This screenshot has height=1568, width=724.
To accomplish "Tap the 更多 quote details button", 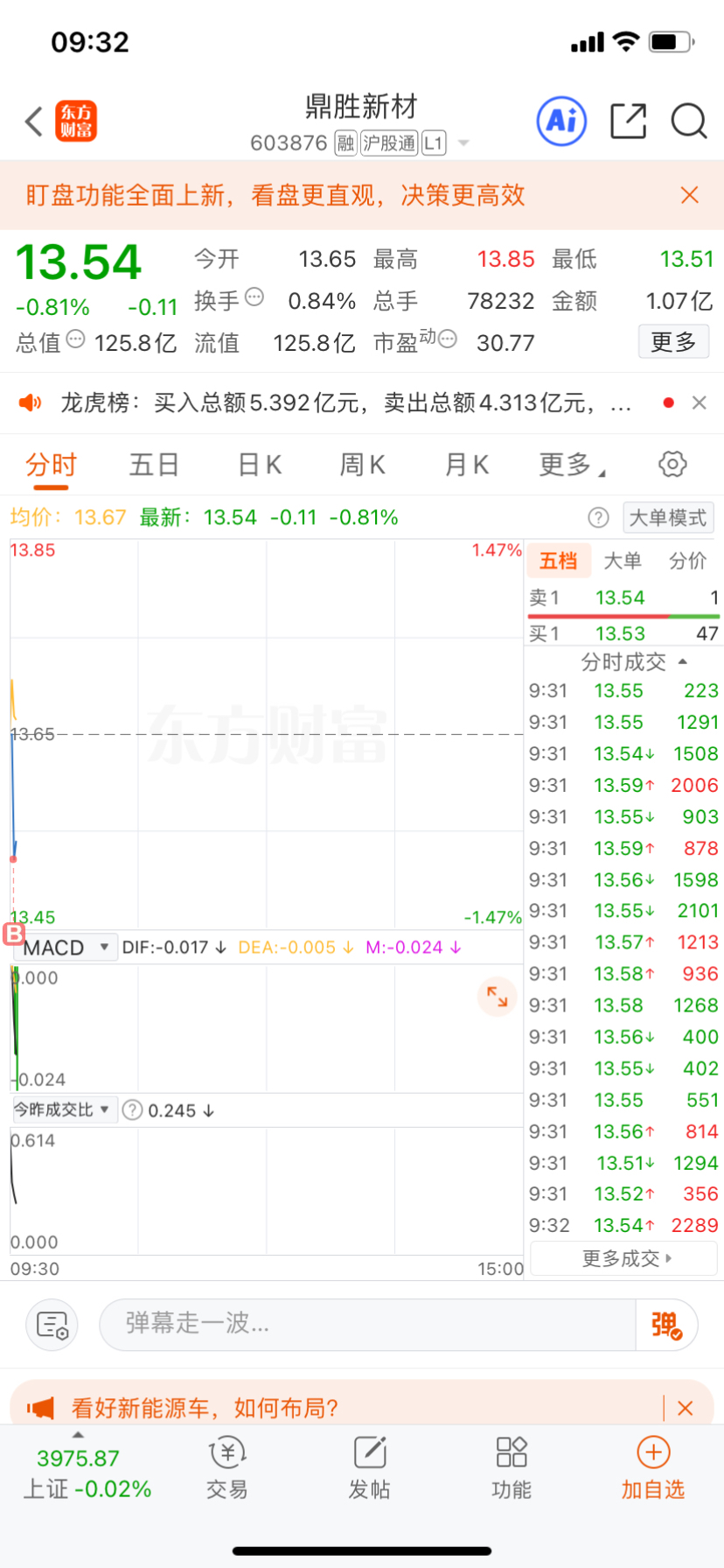I will click(673, 341).
